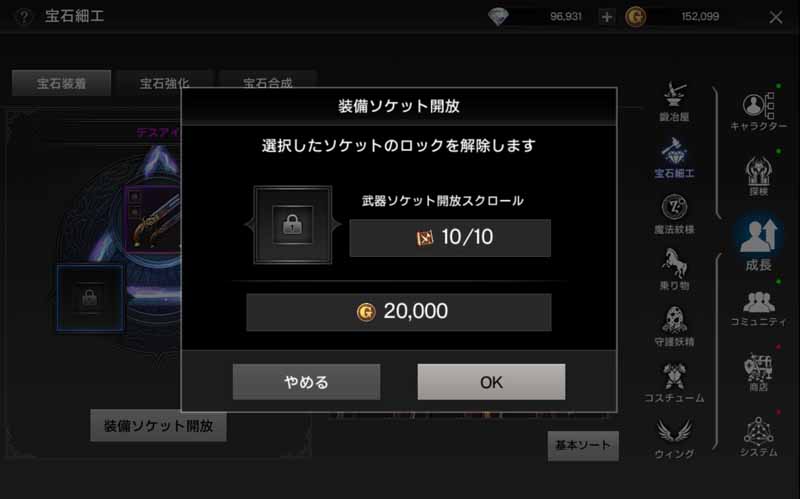Image resolution: width=800 pixels, height=499 pixels.
Task: Confirm socket unlock with OK button
Action: [x=491, y=382]
